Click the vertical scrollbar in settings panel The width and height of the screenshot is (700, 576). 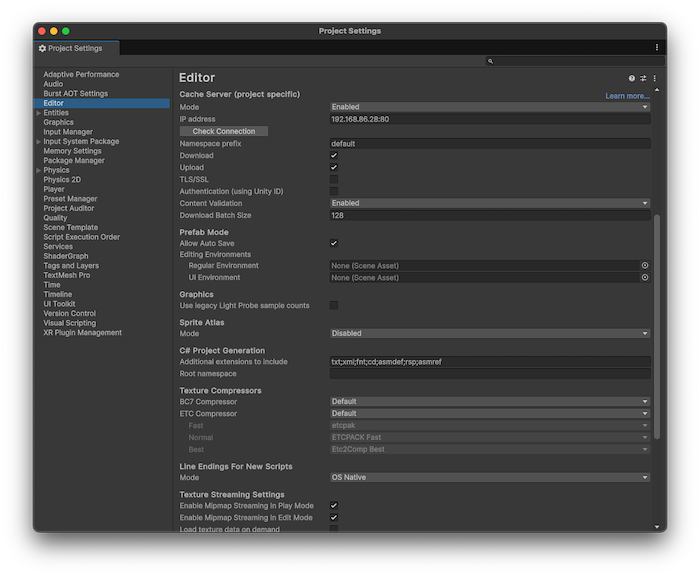658,325
